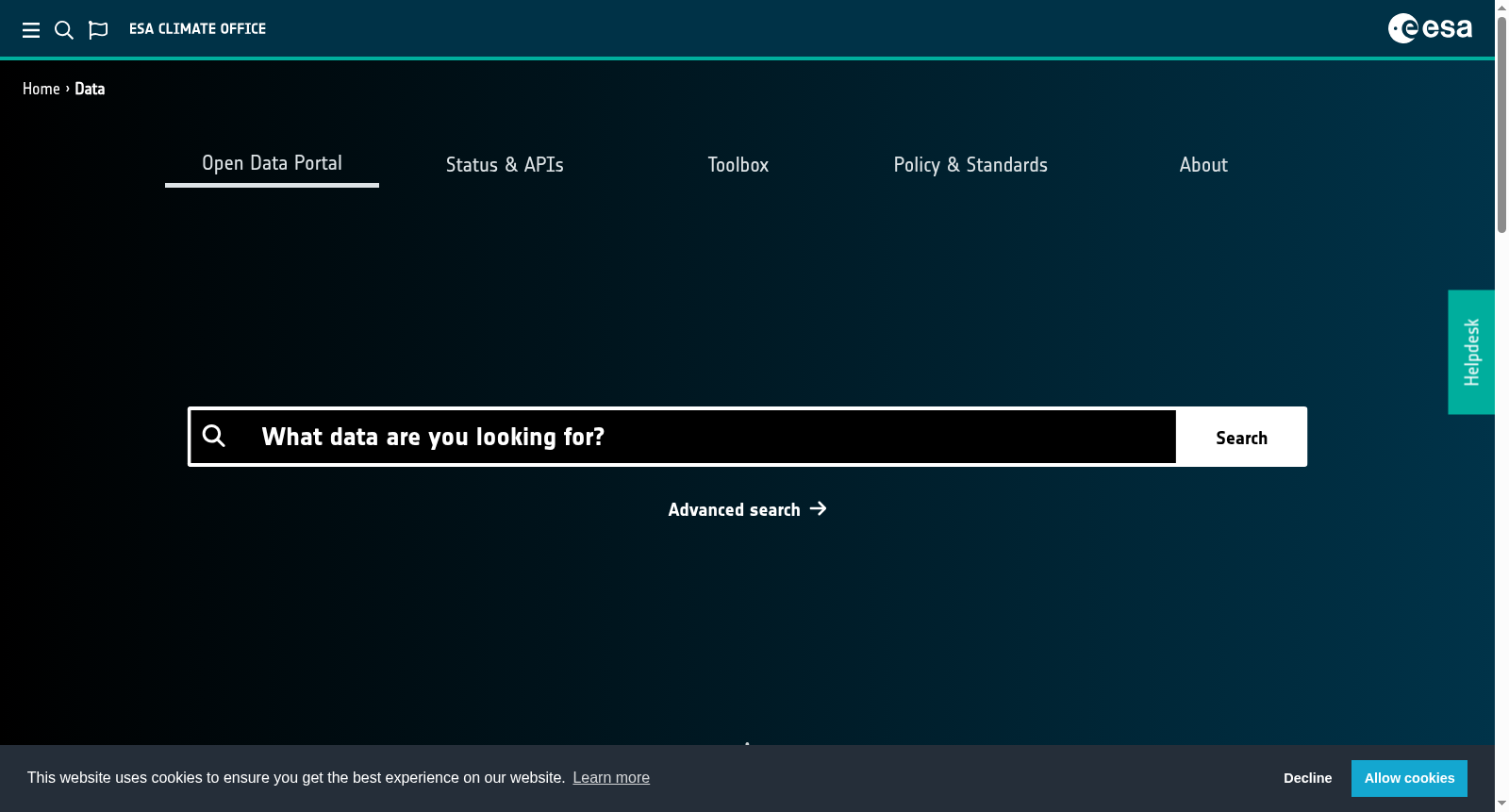
Task: Switch to the Policy & Standards tab
Action: tap(970, 165)
